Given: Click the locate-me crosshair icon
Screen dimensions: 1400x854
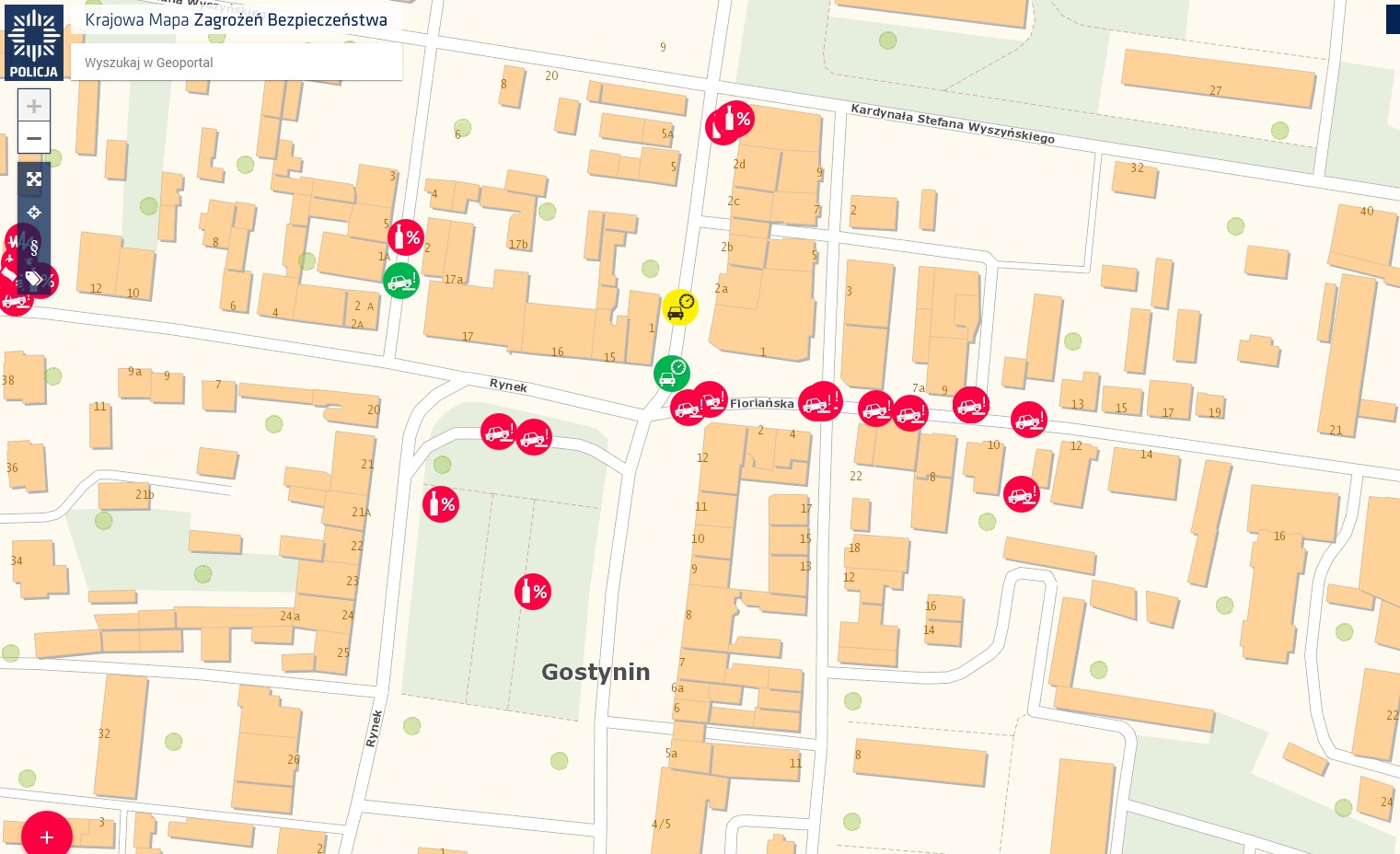Looking at the screenshot, I should click(34, 213).
